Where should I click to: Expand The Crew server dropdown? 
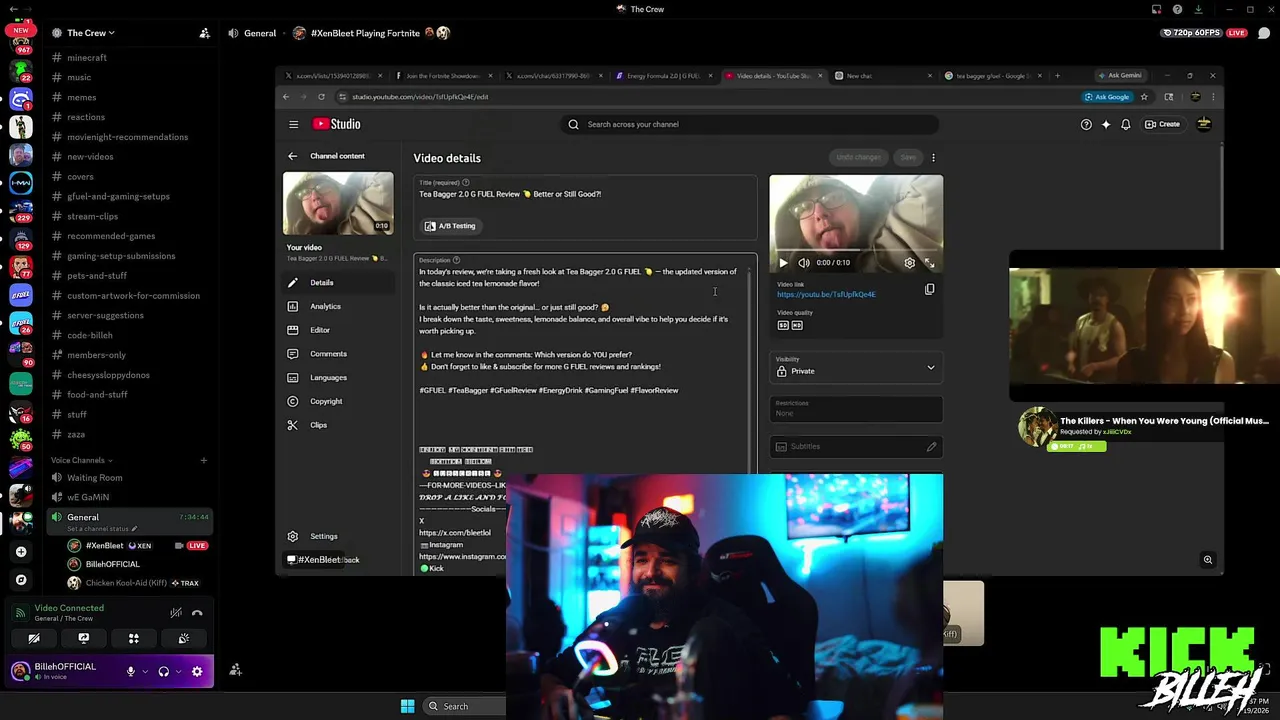pos(90,33)
